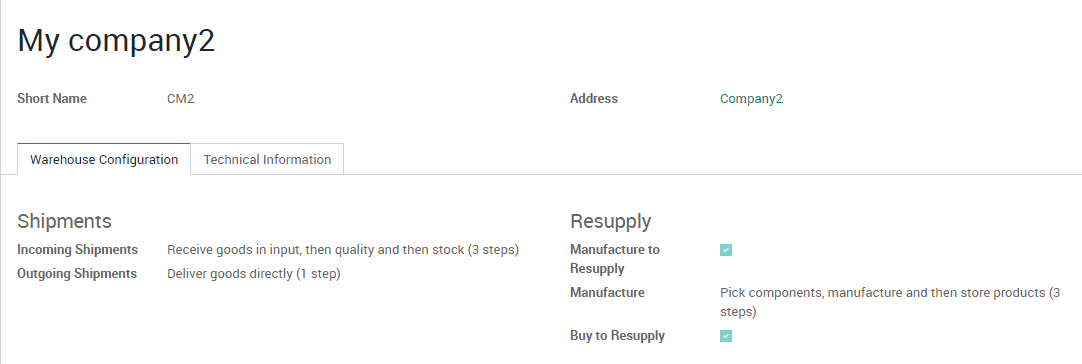Toggle the Buy to Resupply checkbox

725,336
